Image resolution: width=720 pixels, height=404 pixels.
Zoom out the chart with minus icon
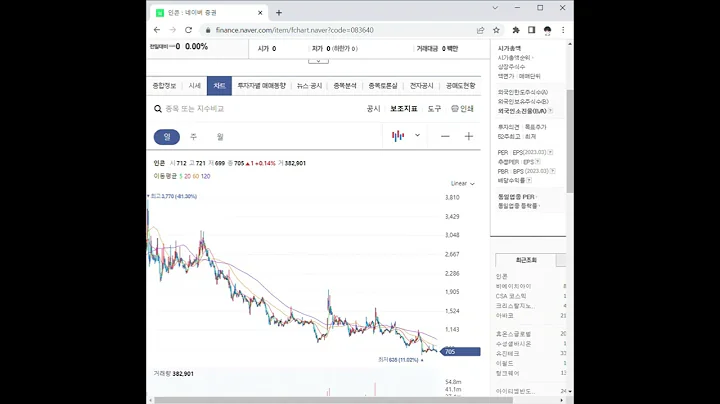click(x=445, y=136)
